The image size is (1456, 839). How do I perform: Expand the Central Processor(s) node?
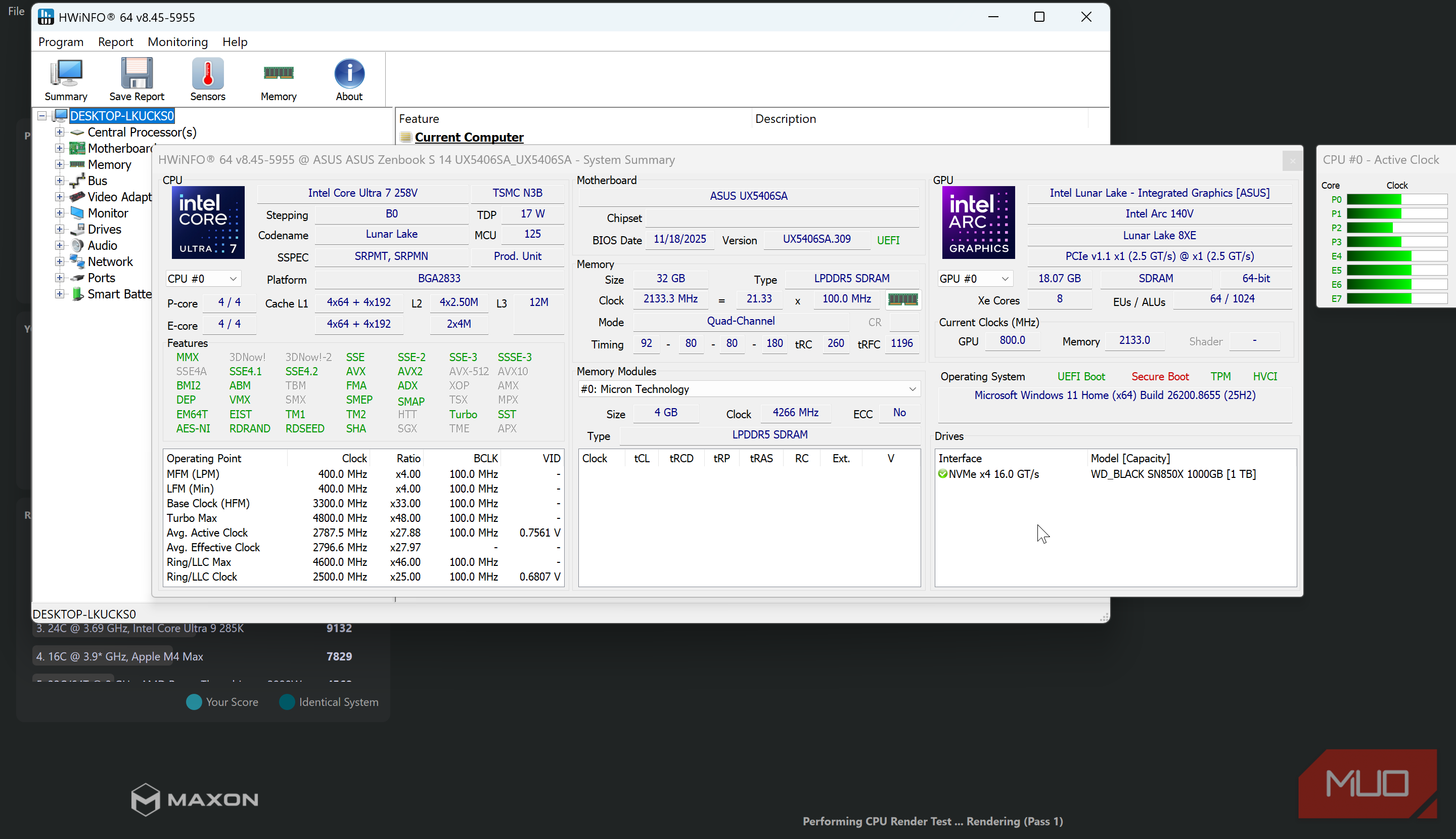(59, 132)
